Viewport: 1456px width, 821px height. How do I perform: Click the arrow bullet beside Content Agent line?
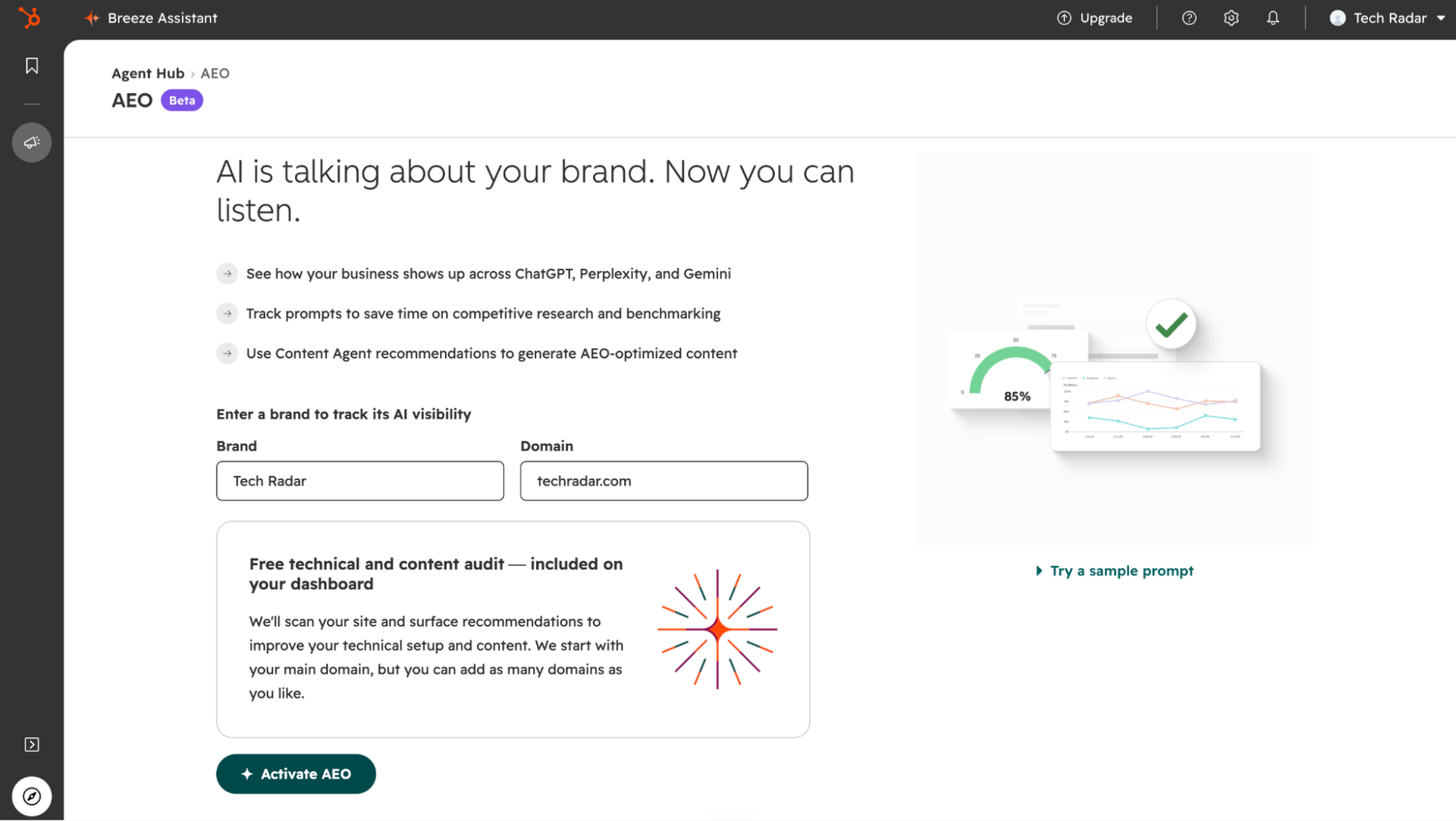coord(227,354)
